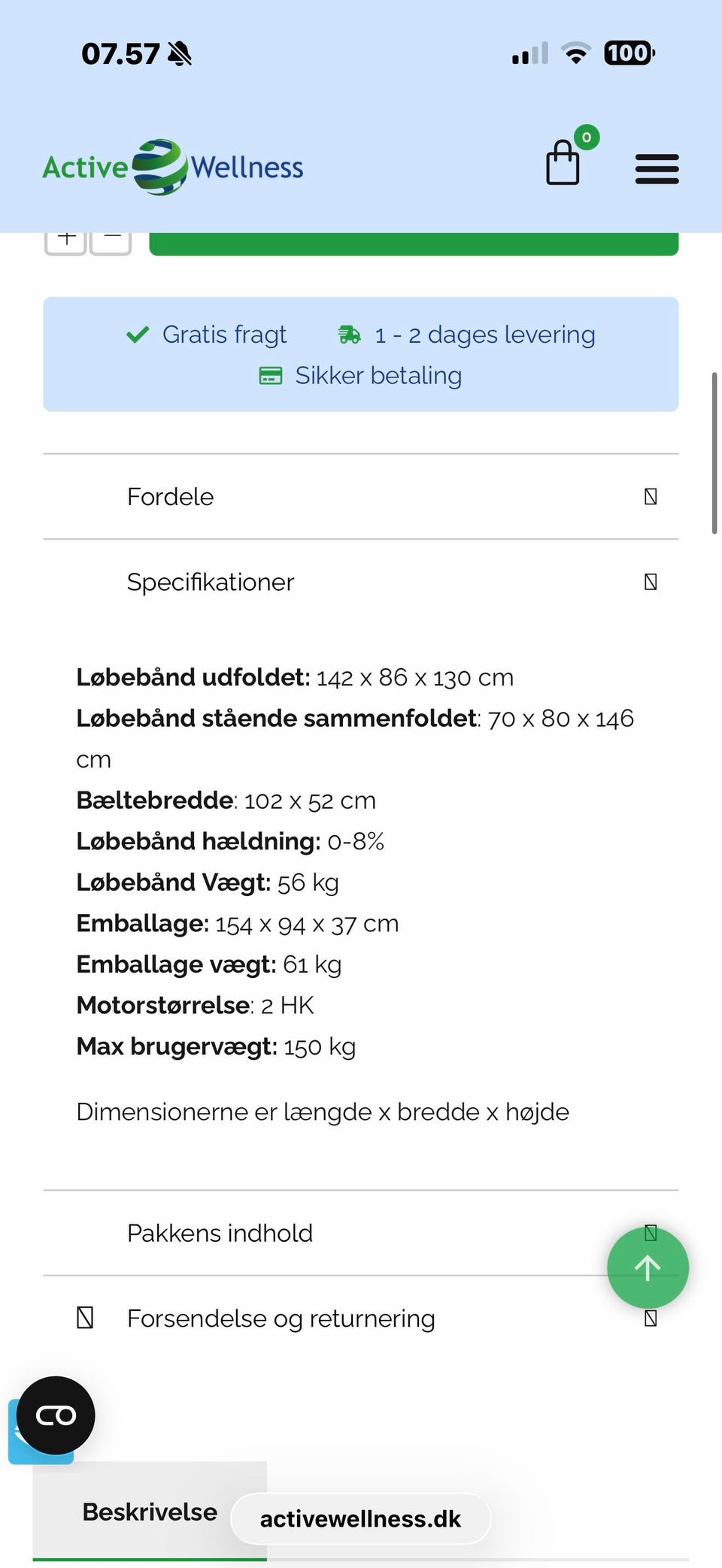Open the black chat widget bubble

point(56,1415)
